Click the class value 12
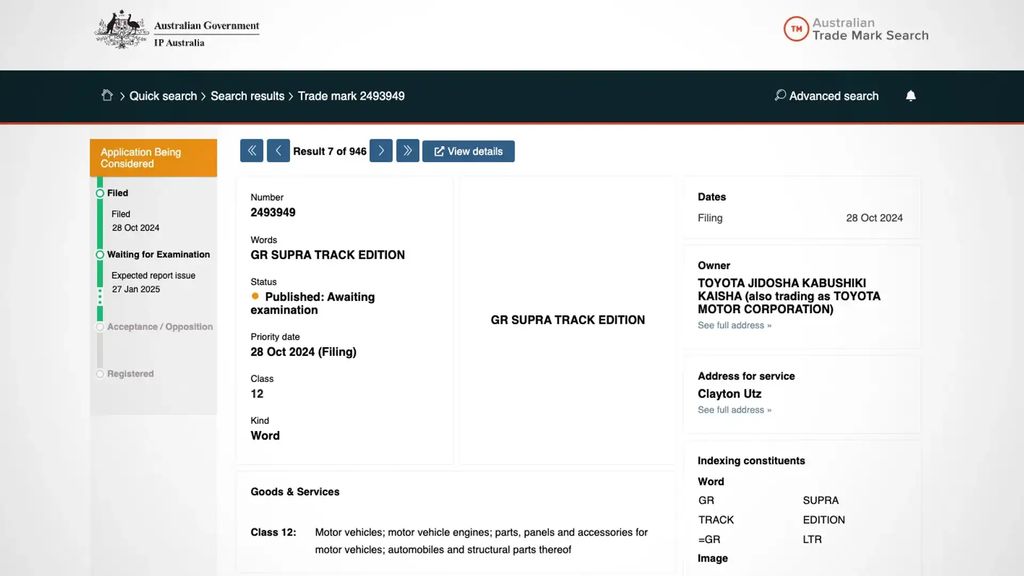Image resolution: width=1024 pixels, height=576 pixels. pos(257,394)
